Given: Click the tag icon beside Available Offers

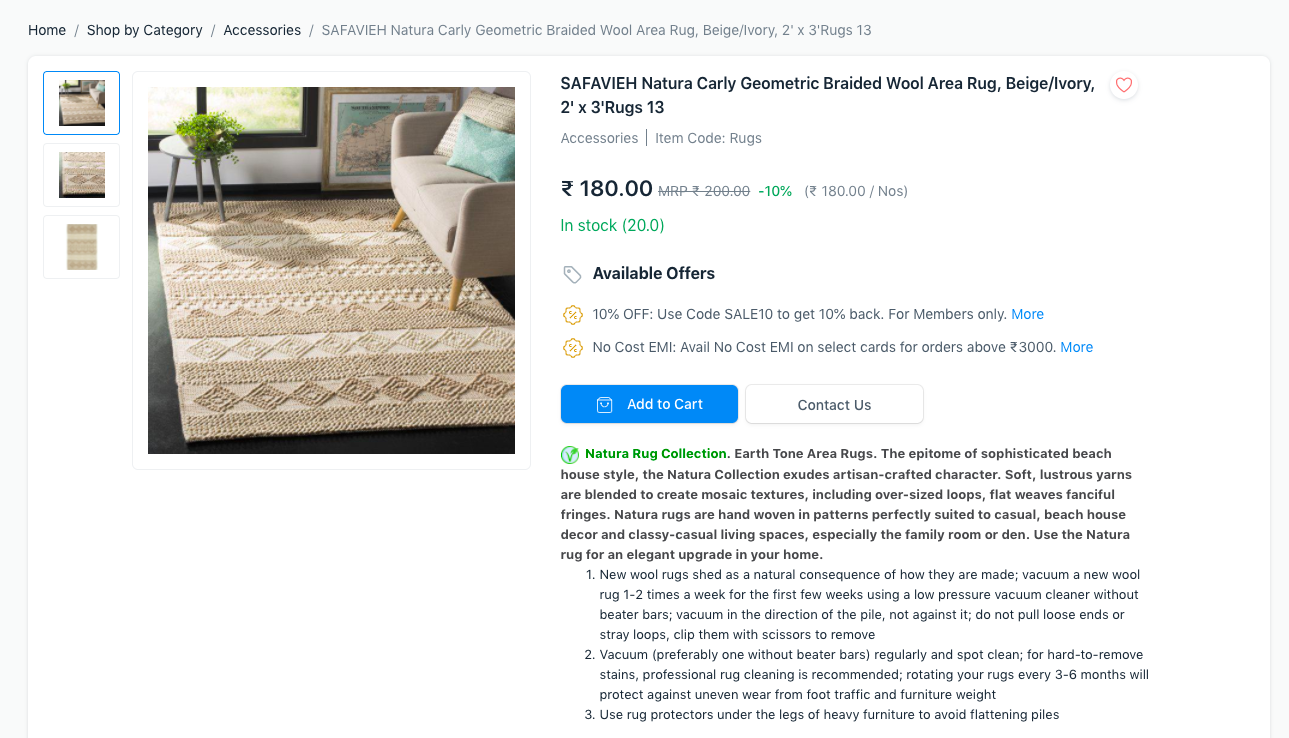Looking at the screenshot, I should point(572,272).
